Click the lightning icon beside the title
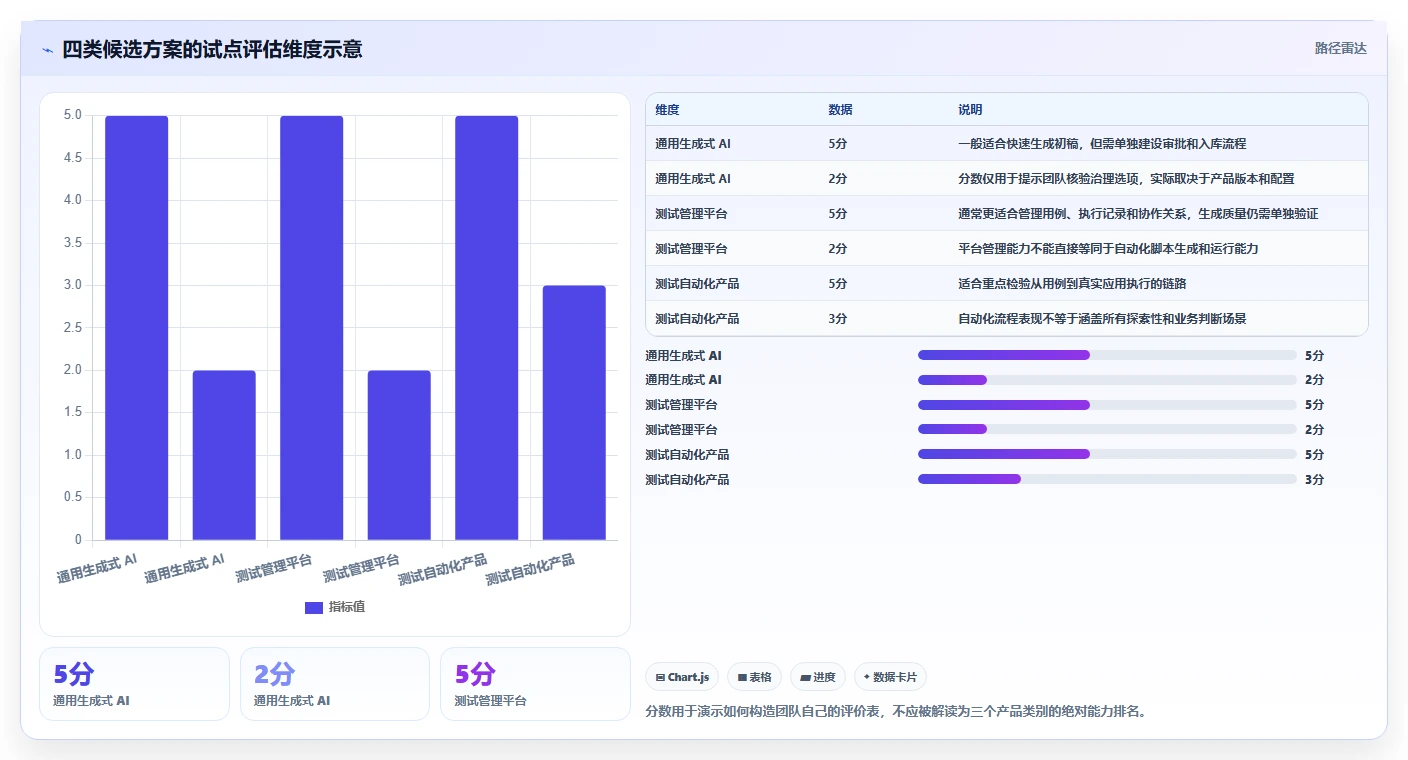This screenshot has height=760, width=1408. pos(48,49)
